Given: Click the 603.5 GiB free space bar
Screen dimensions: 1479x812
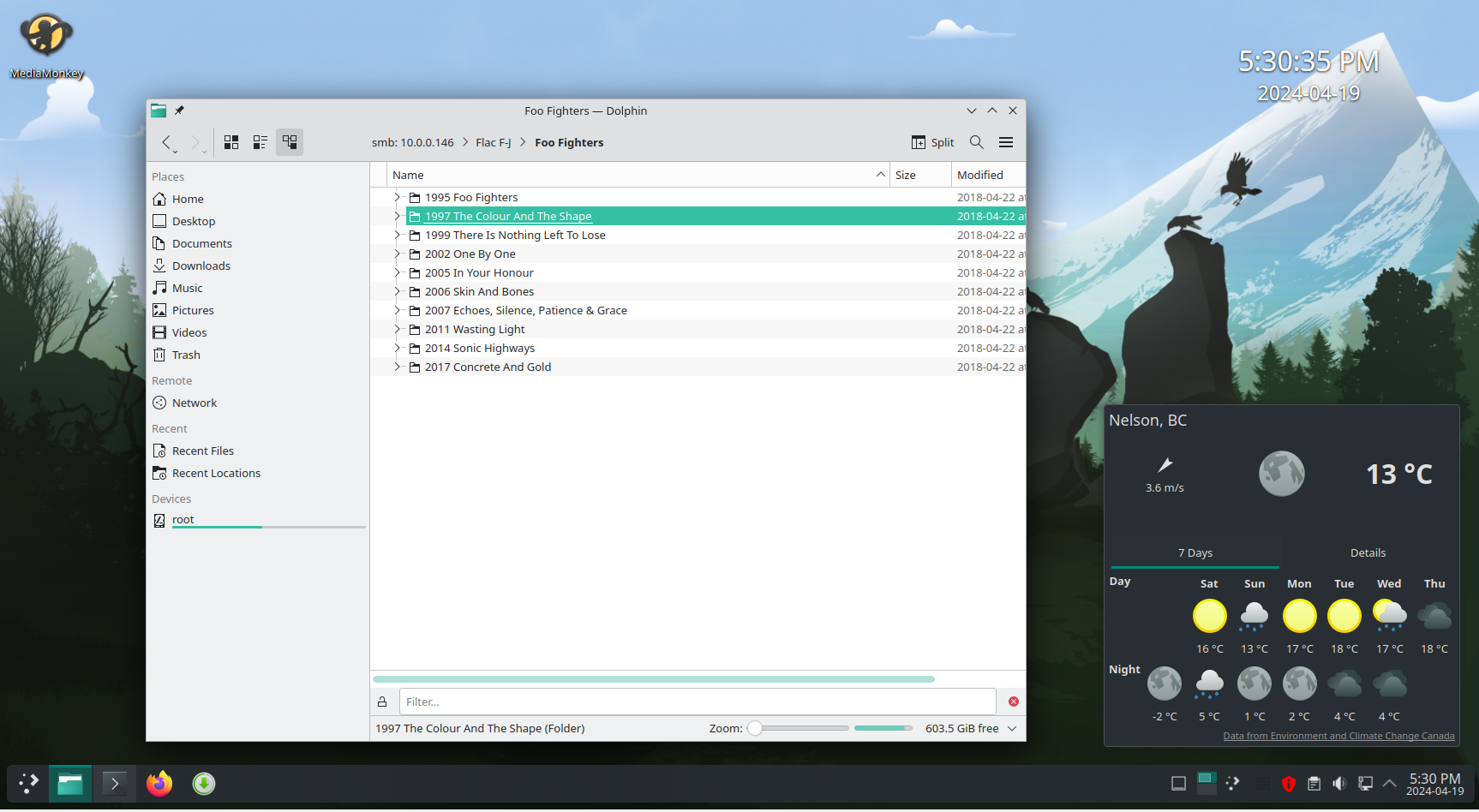Looking at the screenshot, I should click(x=883, y=728).
